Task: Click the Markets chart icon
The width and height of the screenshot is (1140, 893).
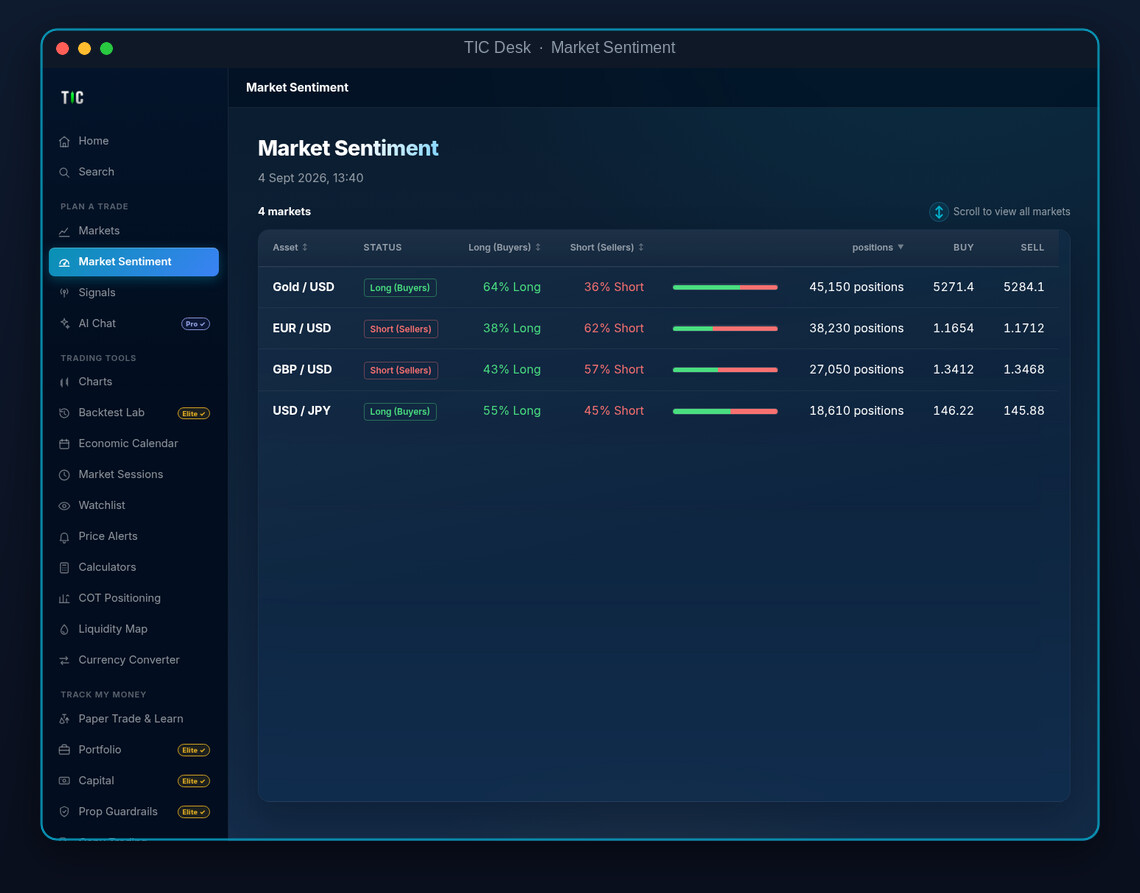Action: click(x=64, y=231)
